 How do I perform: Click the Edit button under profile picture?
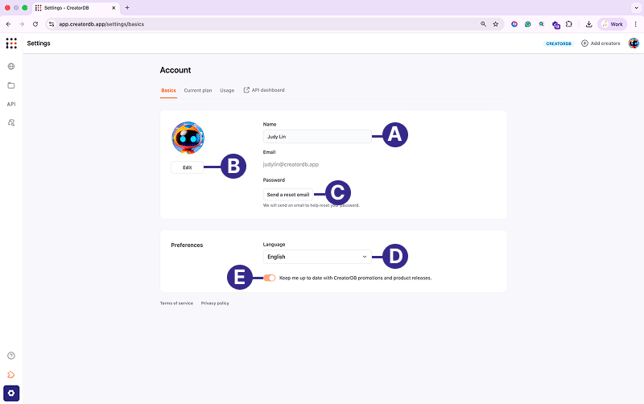pos(187,168)
